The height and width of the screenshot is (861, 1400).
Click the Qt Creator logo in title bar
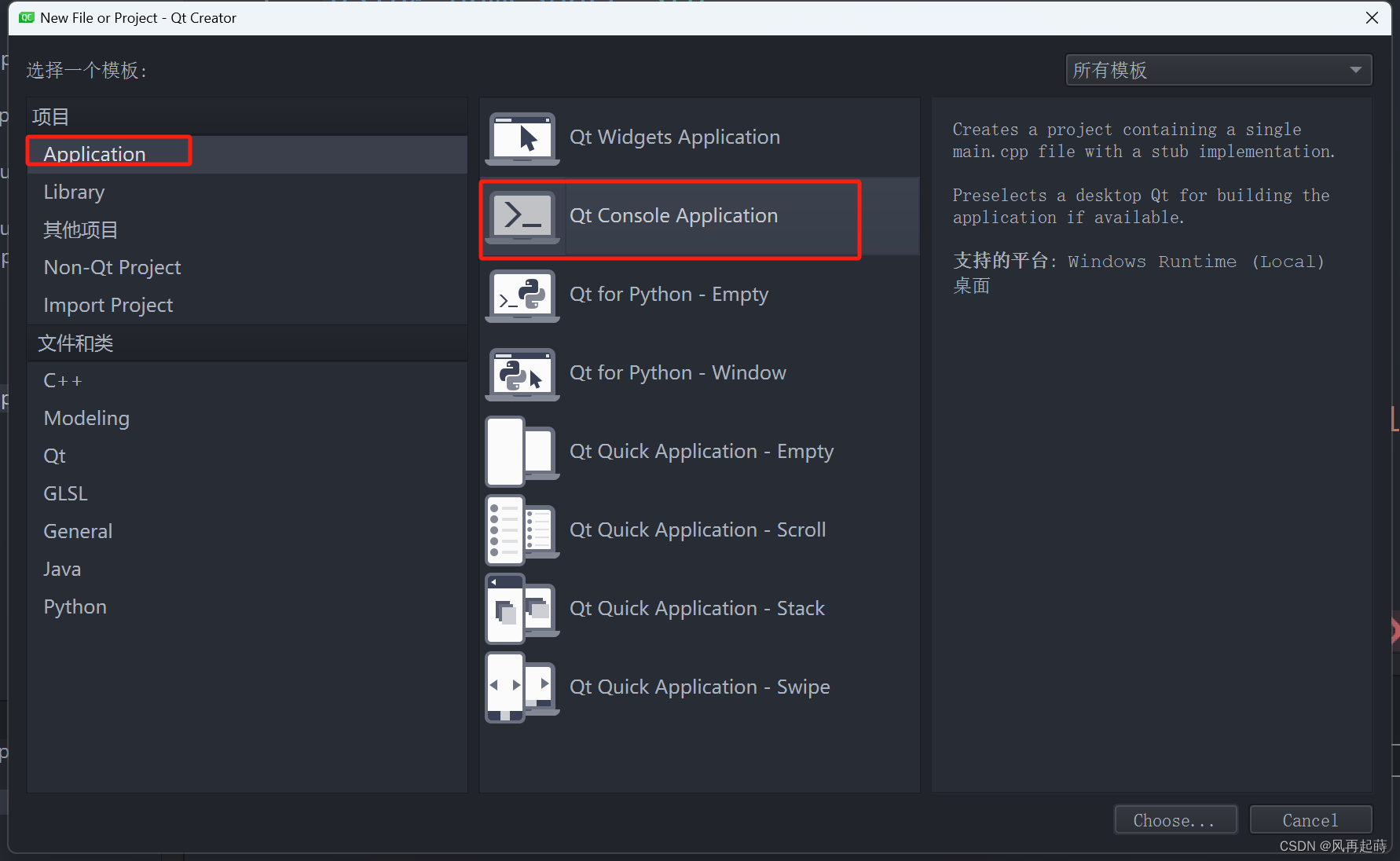pos(27,17)
